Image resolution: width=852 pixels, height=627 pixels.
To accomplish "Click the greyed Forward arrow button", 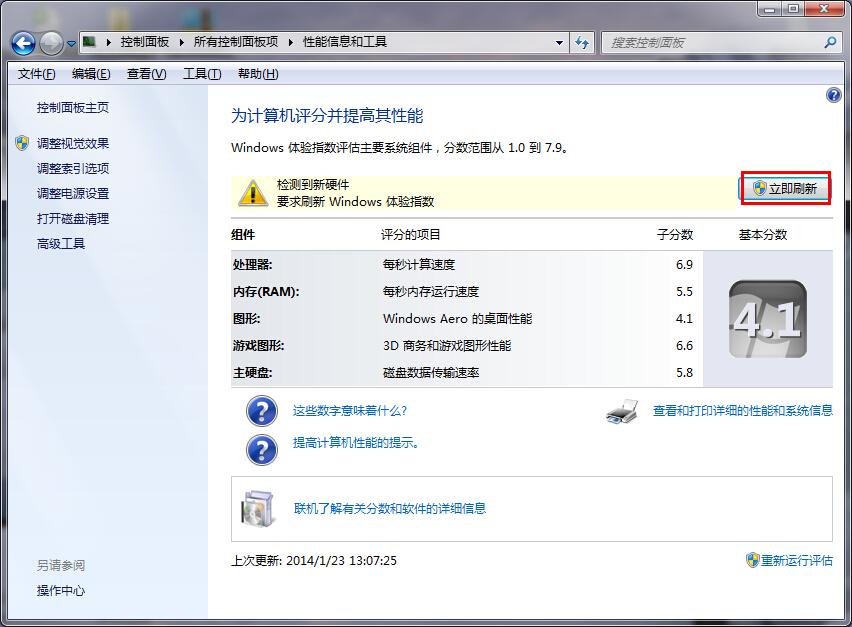I will [x=52, y=43].
